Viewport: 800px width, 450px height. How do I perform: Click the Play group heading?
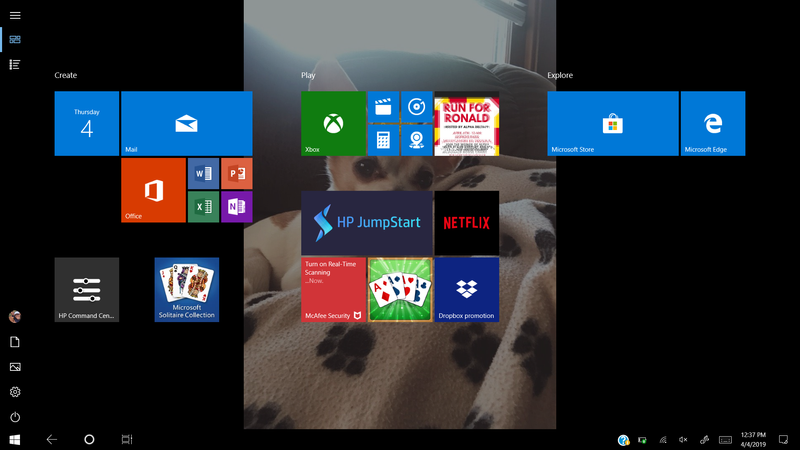308,75
